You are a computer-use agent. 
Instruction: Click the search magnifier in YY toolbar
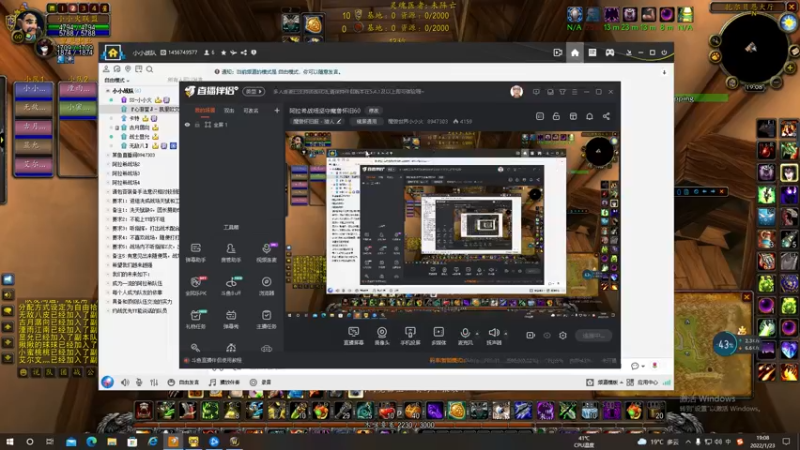click(149, 69)
